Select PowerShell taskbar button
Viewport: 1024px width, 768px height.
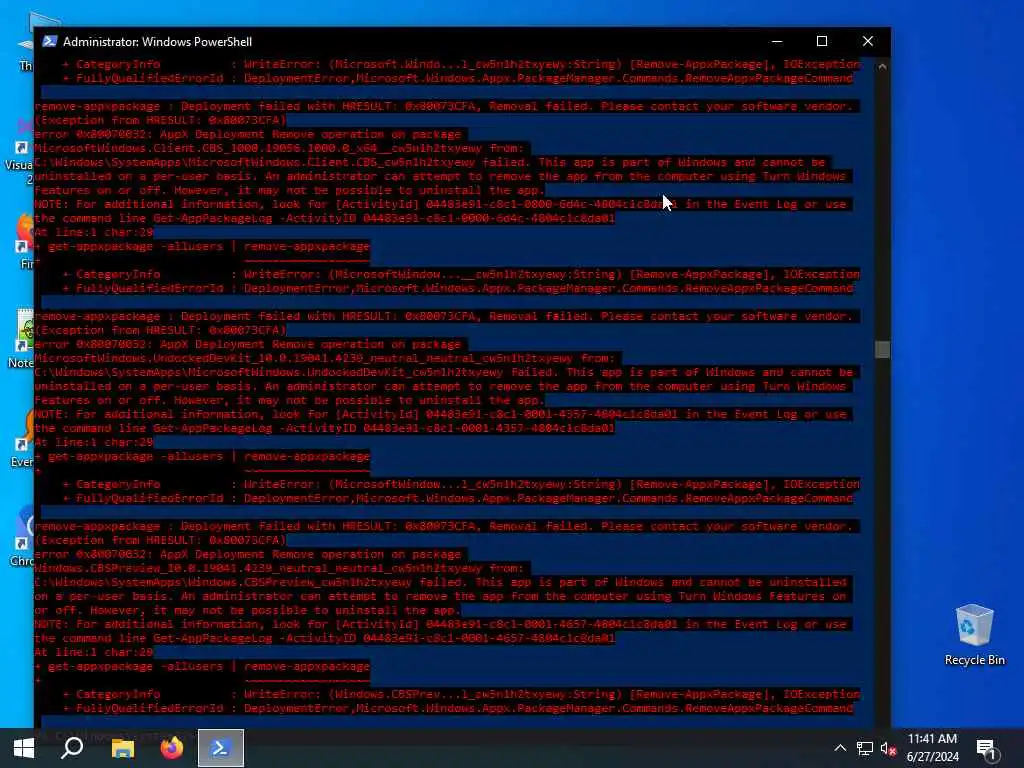(x=221, y=748)
